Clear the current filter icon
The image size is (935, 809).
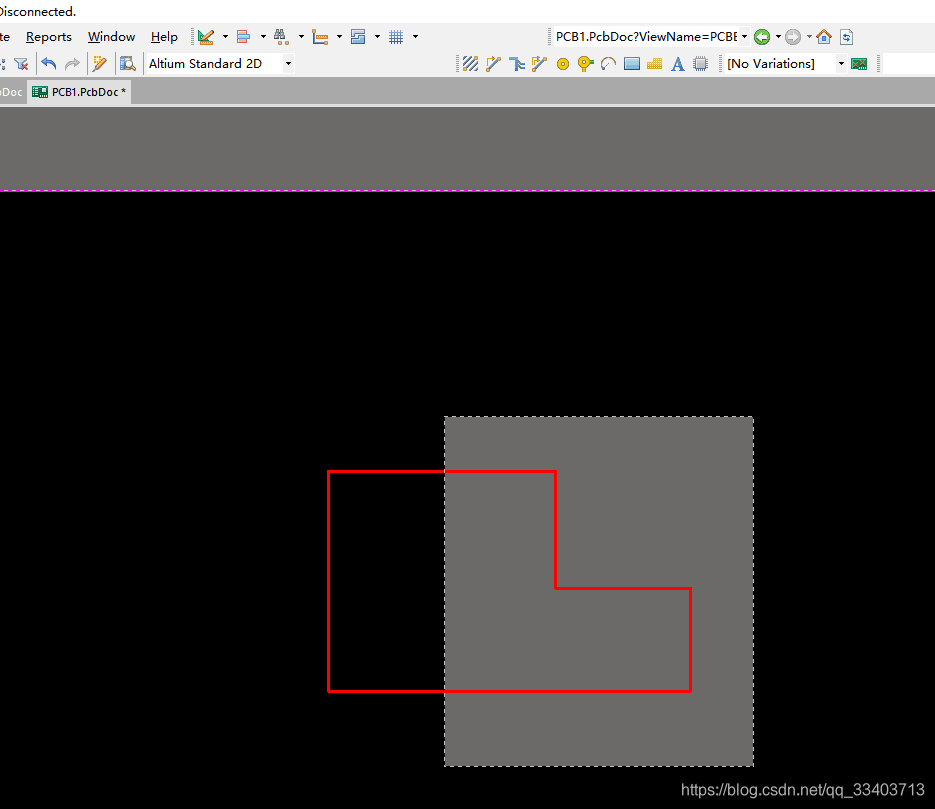tap(21, 64)
